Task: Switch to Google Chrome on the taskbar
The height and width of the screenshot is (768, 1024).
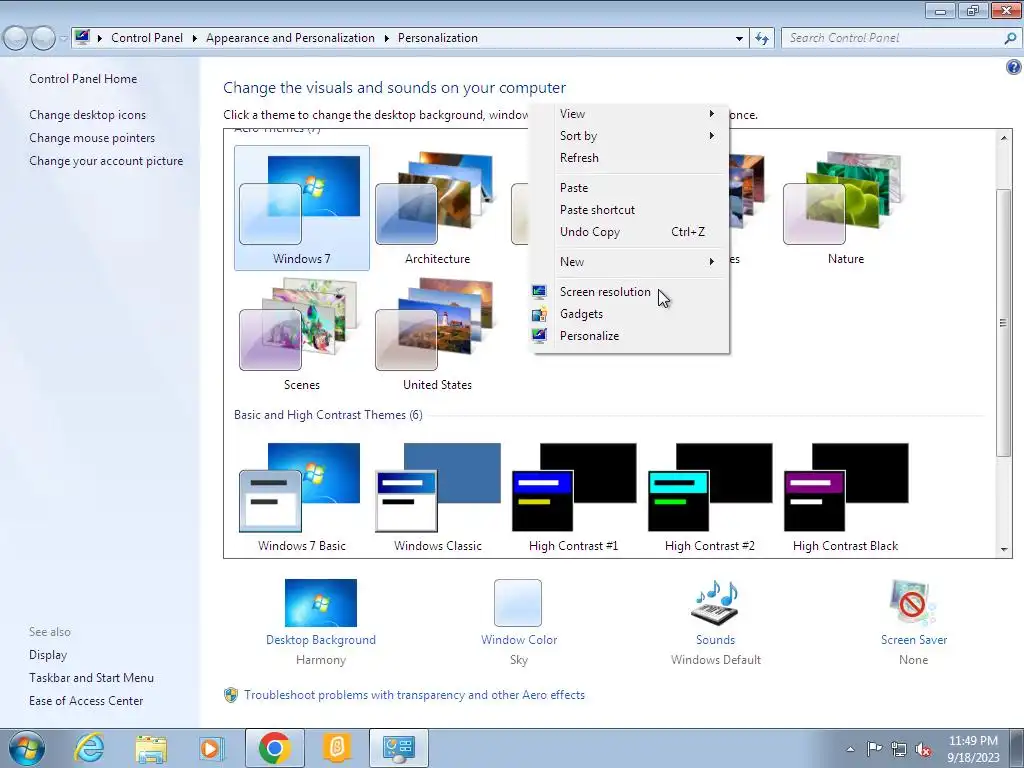Action: coord(274,748)
